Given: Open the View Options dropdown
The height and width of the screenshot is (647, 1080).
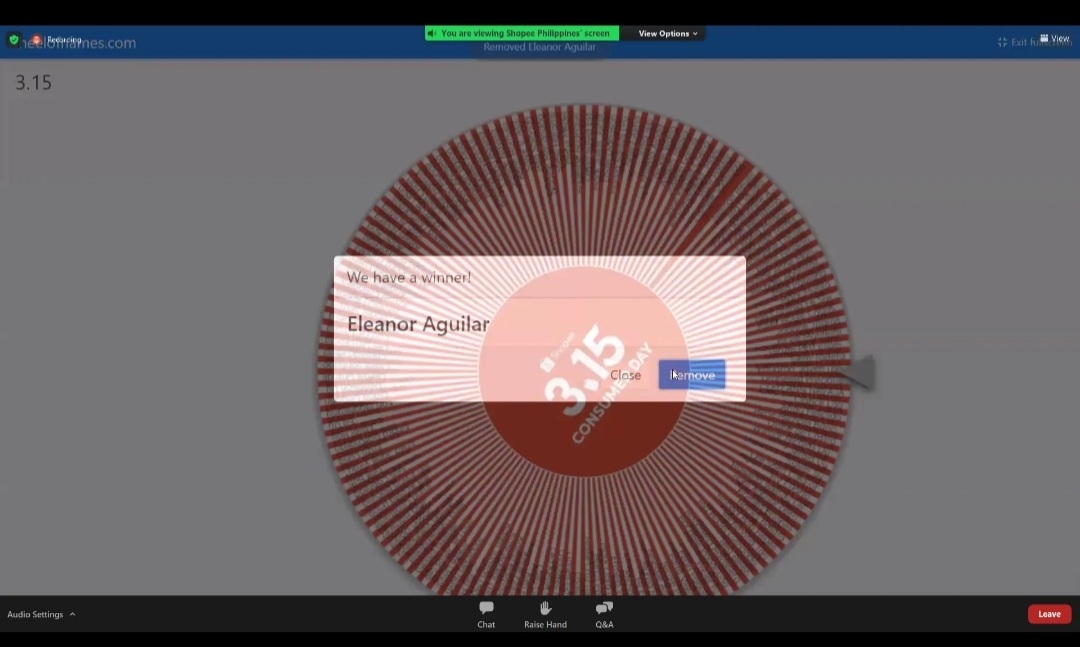Looking at the screenshot, I should coord(667,33).
